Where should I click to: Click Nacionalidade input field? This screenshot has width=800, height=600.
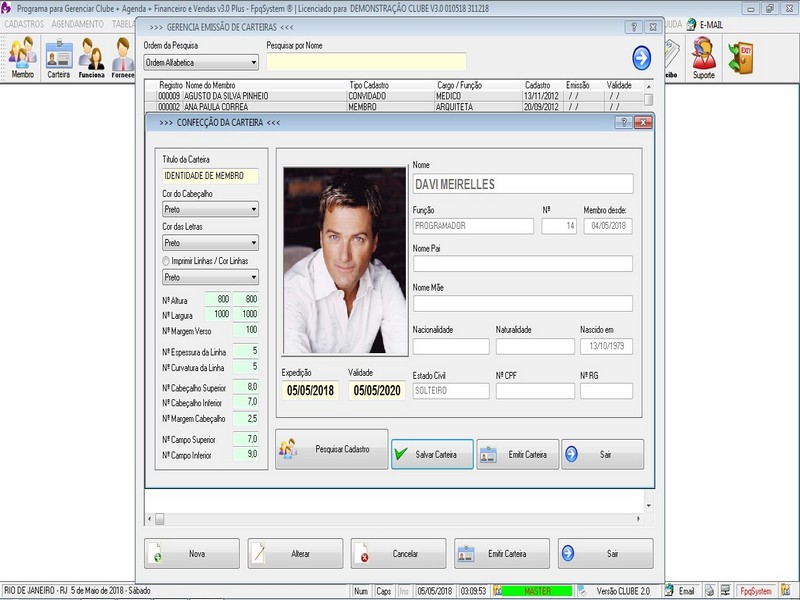(x=451, y=346)
